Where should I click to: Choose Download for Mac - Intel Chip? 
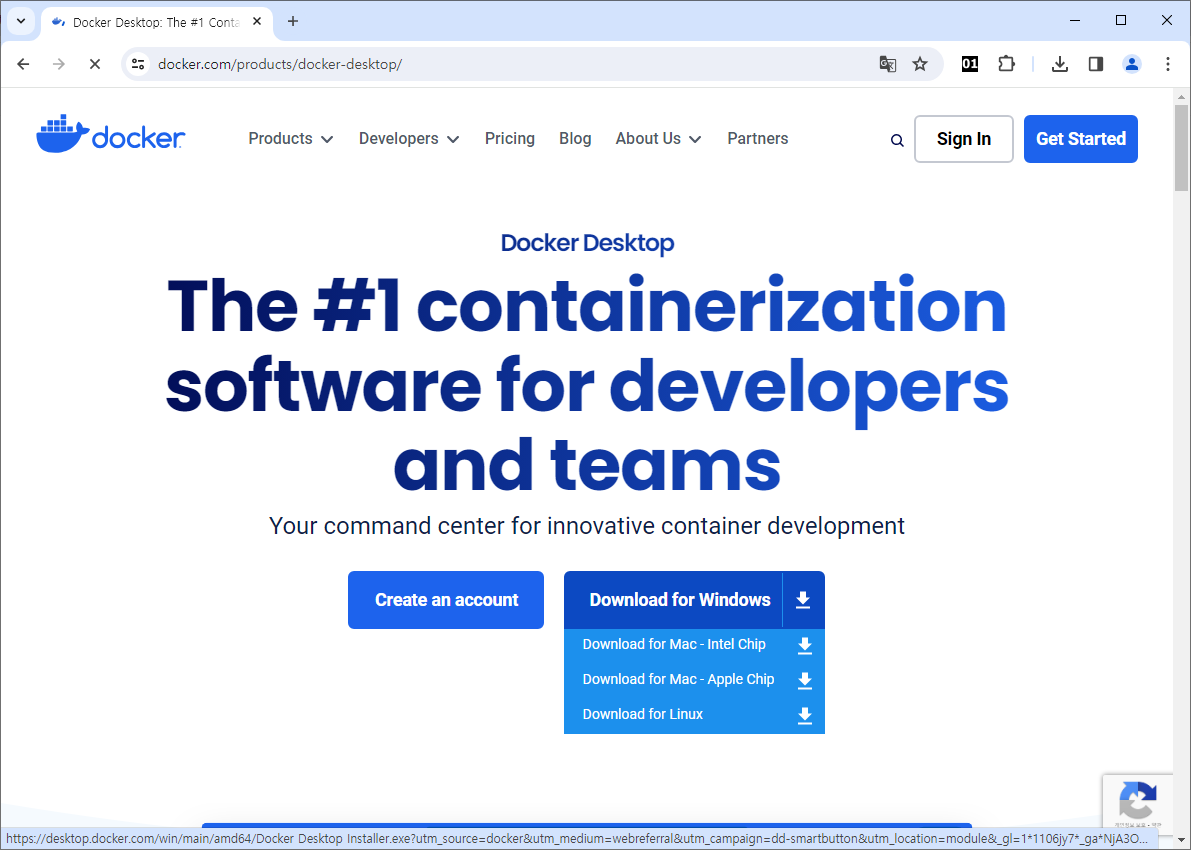click(674, 644)
